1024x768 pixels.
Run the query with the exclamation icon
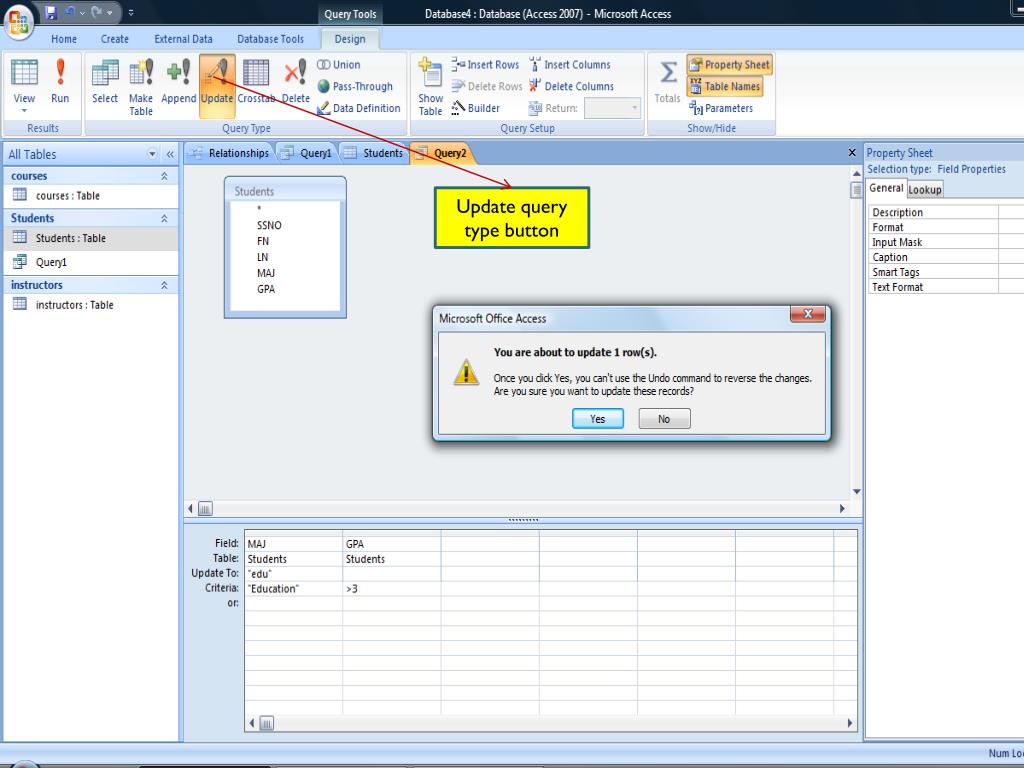point(60,72)
